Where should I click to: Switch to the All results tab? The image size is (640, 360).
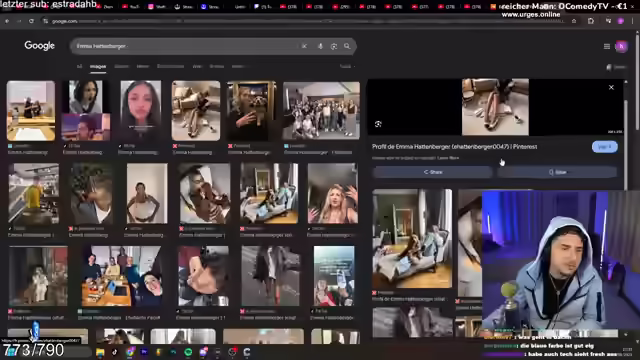click(x=79, y=66)
